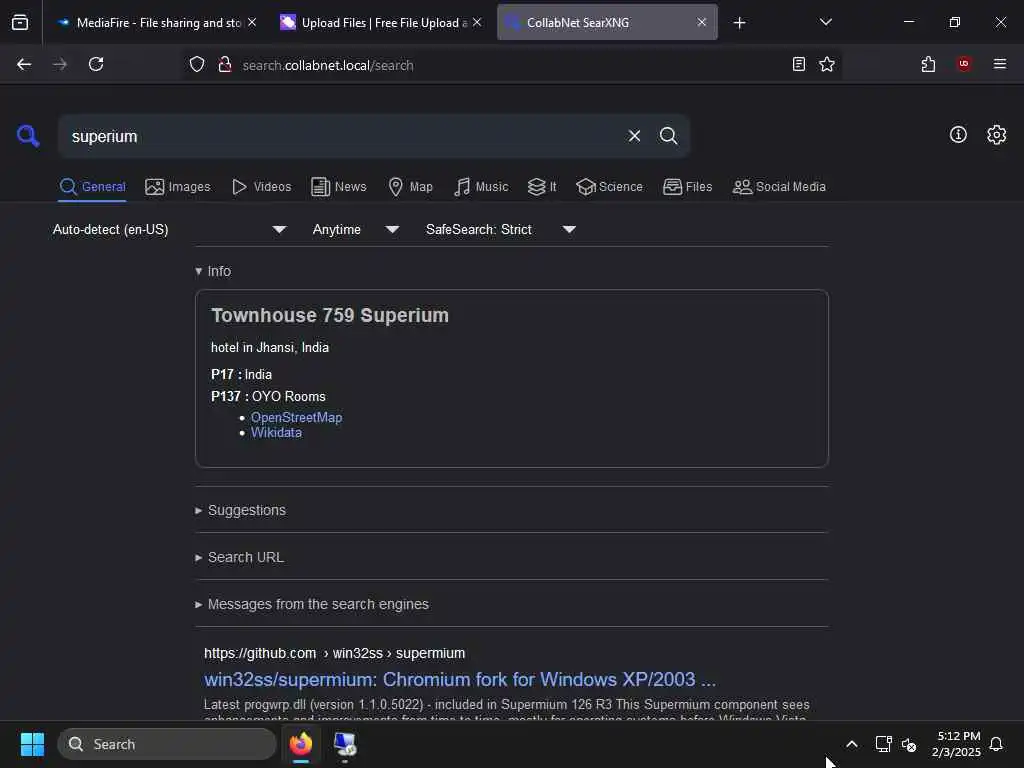This screenshot has width=1024, height=768.
Task: Click the Windows taskbar Search box
Action: click(167, 744)
